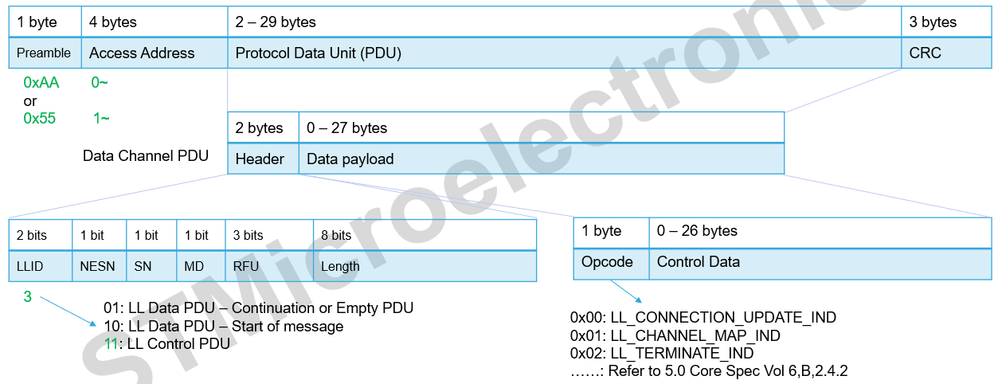
Task: Click the green 0xAA preamble value
Action: pos(41,83)
